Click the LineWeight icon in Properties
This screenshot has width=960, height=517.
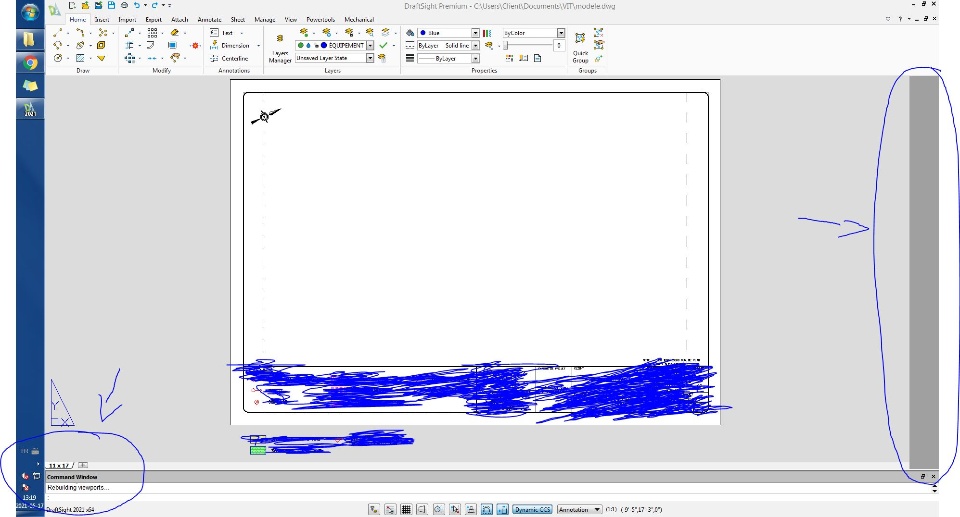(x=410, y=58)
